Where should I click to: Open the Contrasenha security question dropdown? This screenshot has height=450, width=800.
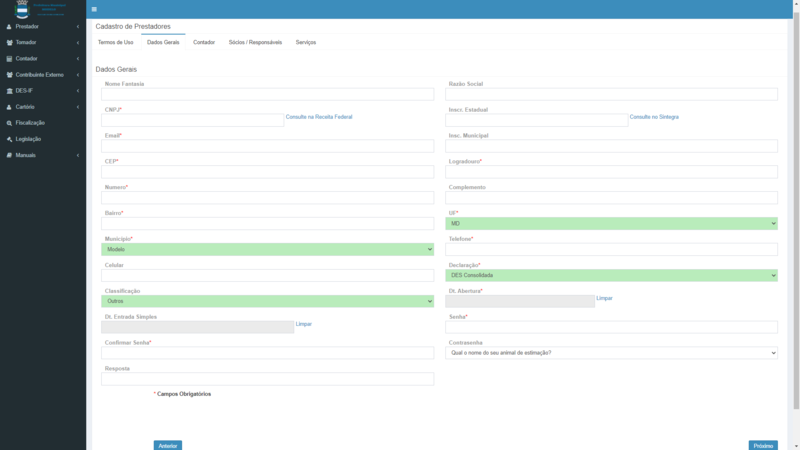coord(611,353)
